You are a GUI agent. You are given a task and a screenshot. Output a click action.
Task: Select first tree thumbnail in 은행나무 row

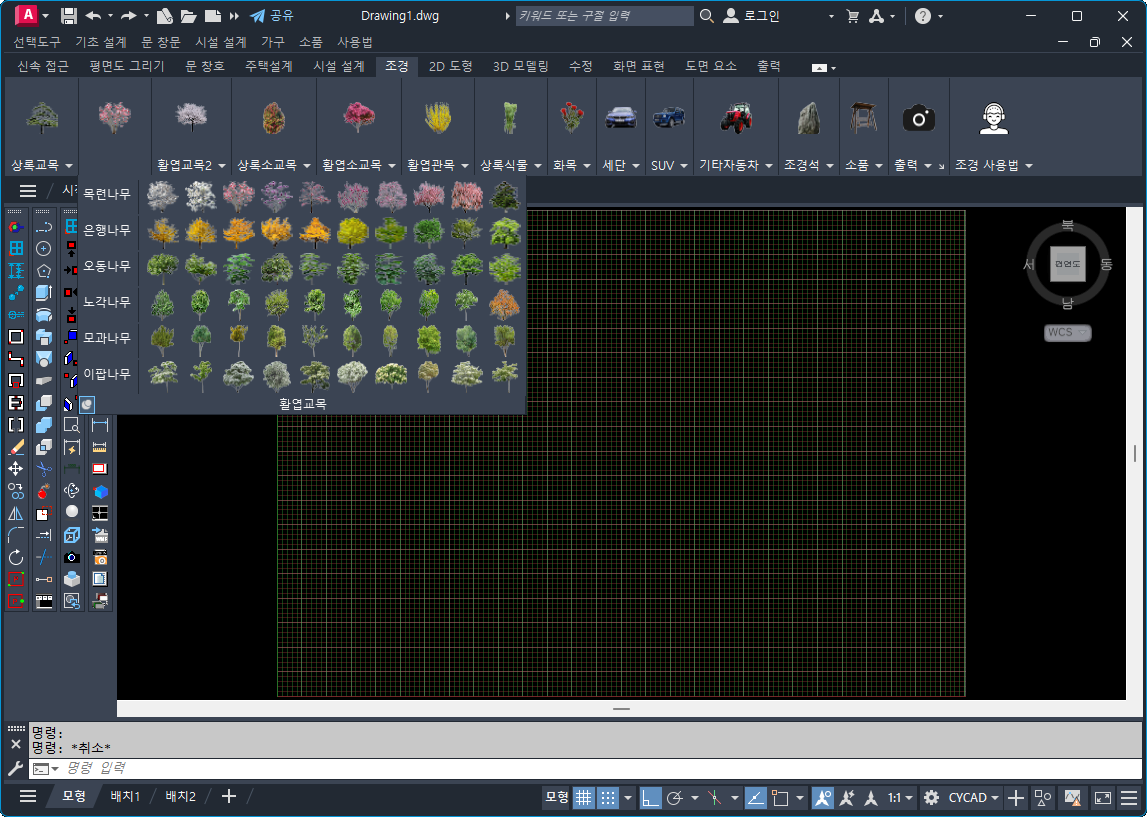pyautogui.click(x=163, y=231)
